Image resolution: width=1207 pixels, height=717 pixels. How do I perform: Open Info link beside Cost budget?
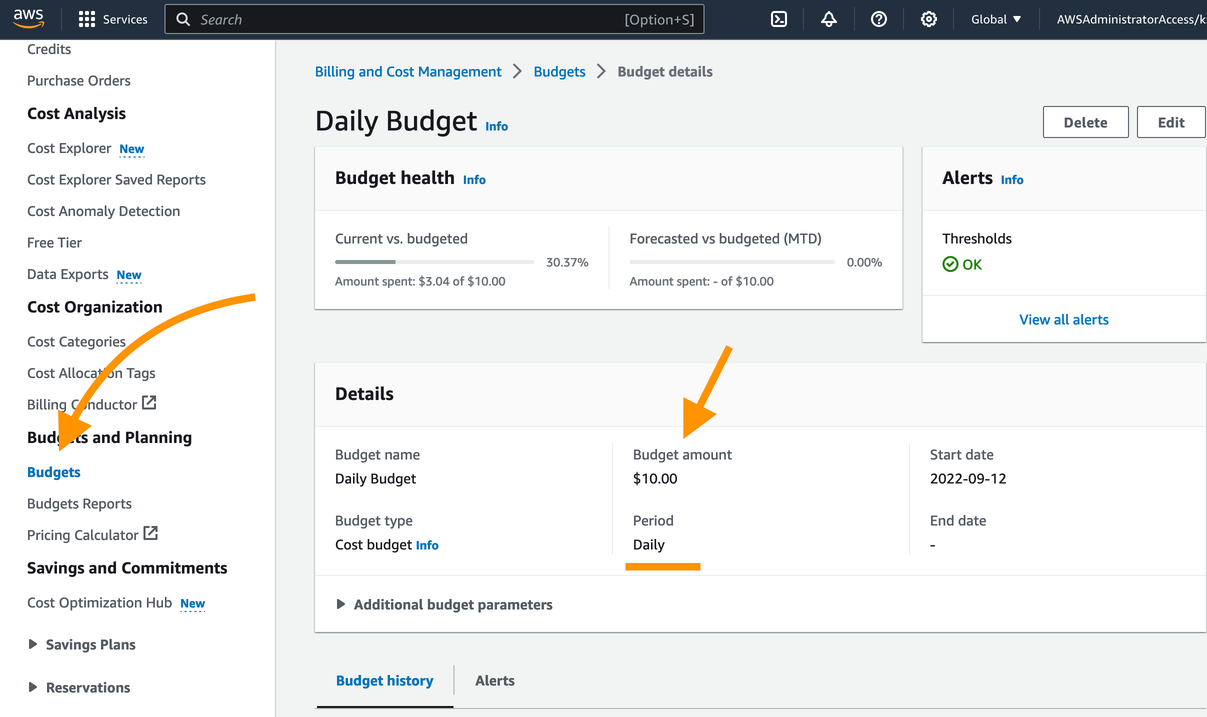pos(427,546)
